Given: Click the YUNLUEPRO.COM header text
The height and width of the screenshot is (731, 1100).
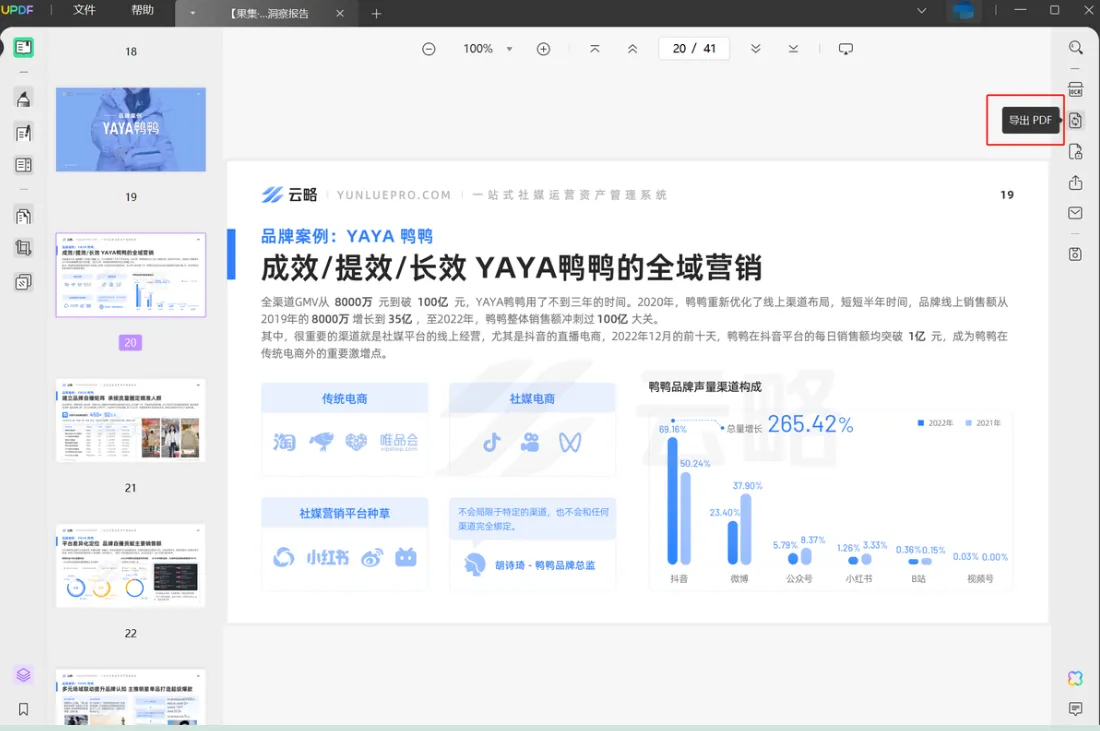Looking at the screenshot, I should 394,195.
